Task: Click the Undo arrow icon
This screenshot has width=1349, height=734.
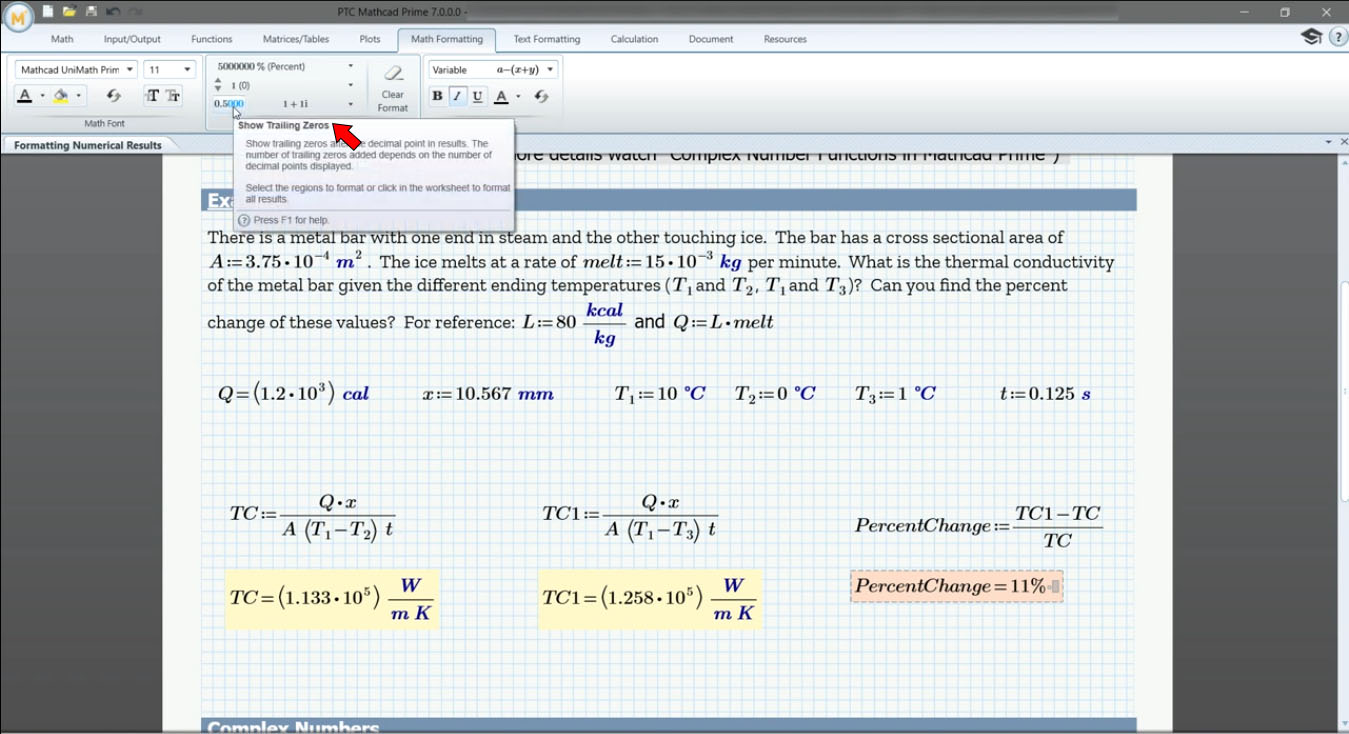Action: [x=112, y=11]
